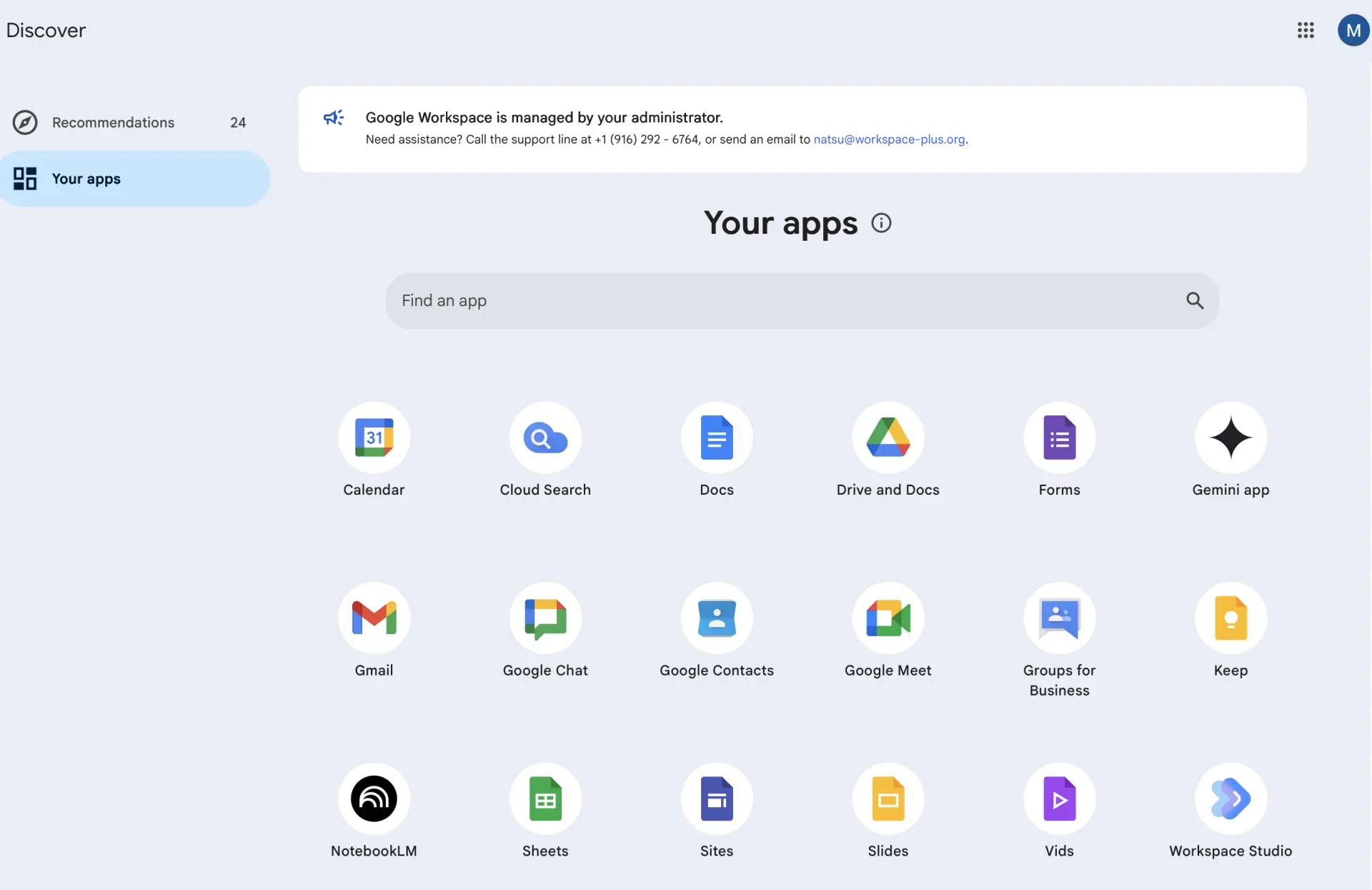Launch the Slides app icon
This screenshot has height=890, width=1372.
888,798
